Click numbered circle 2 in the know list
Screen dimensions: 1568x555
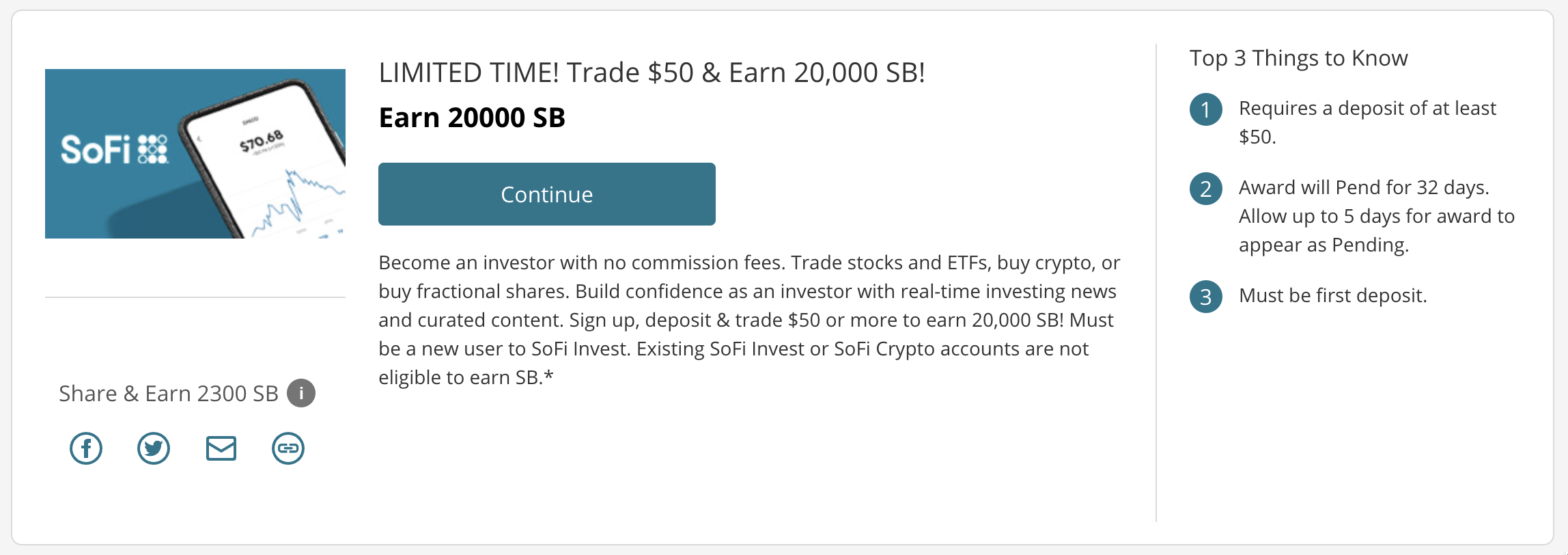coord(1206,189)
